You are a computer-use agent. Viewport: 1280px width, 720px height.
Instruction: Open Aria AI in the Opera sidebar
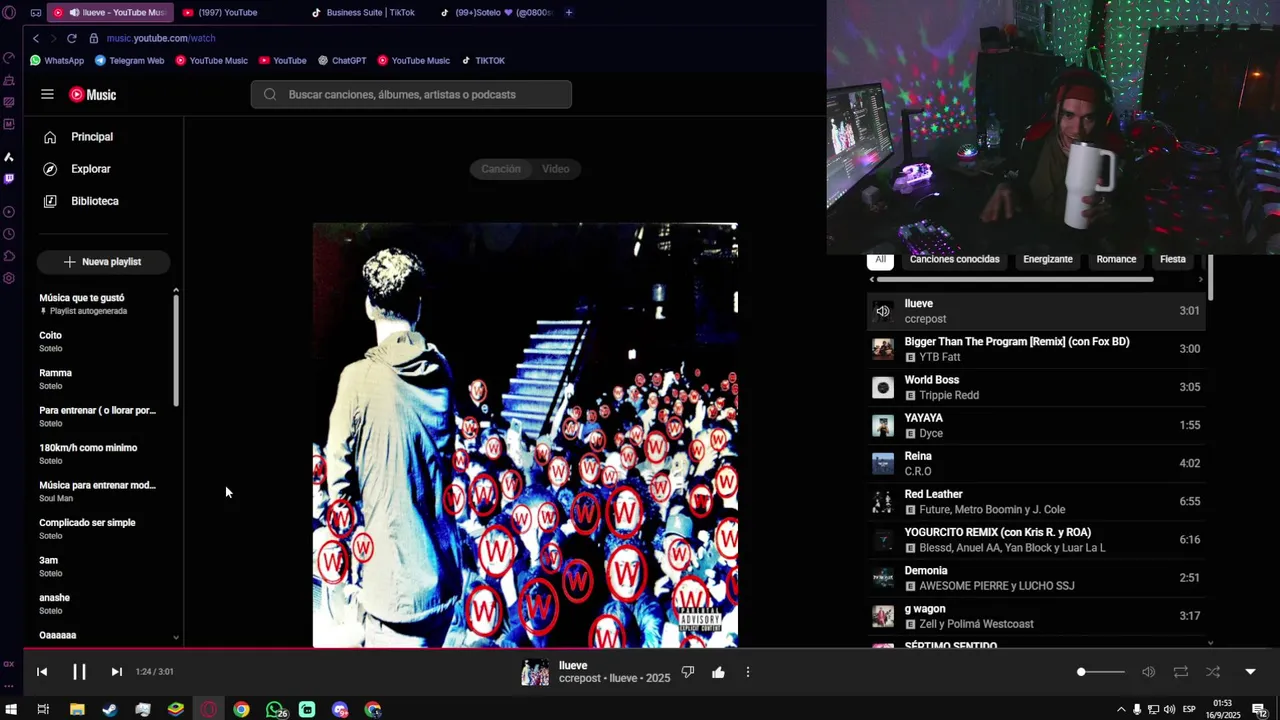[9, 157]
